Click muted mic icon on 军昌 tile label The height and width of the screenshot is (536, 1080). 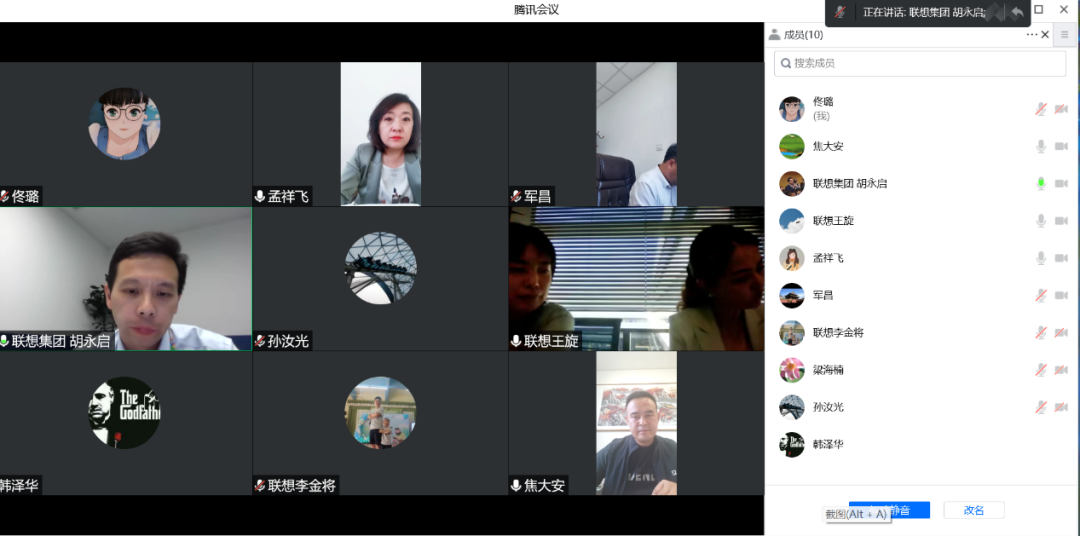point(516,197)
